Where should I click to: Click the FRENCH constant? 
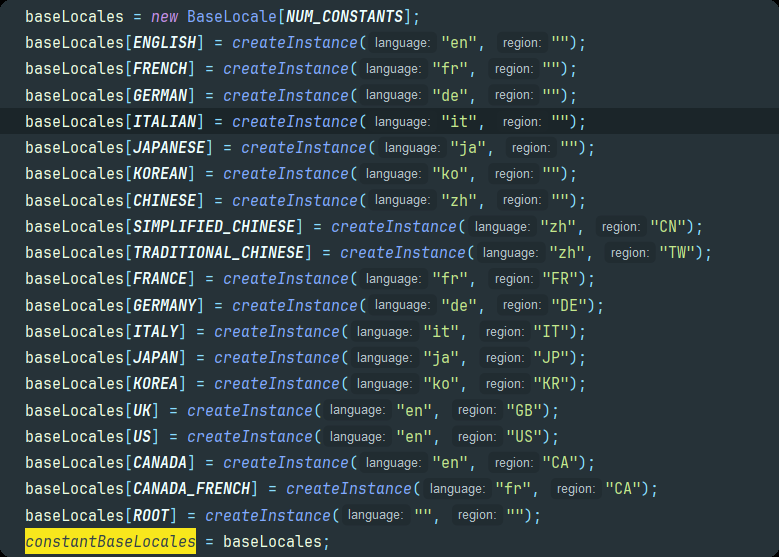160,69
